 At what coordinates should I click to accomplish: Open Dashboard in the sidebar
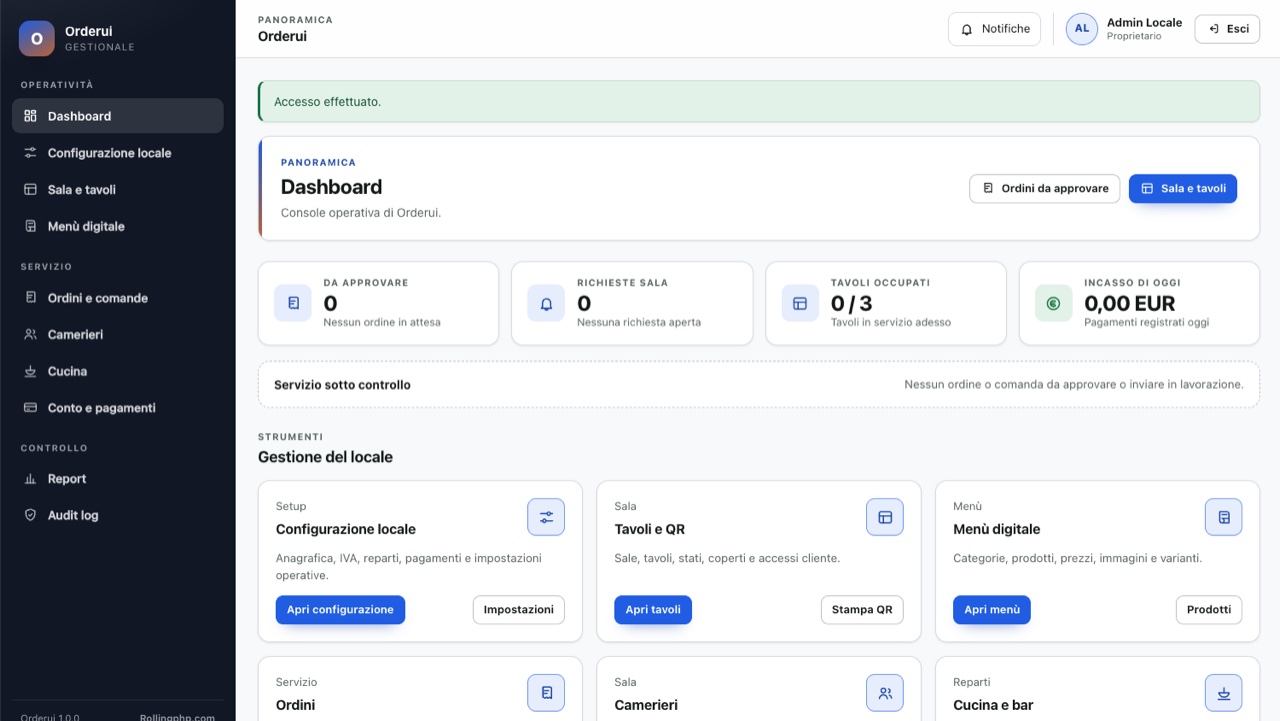118,116
